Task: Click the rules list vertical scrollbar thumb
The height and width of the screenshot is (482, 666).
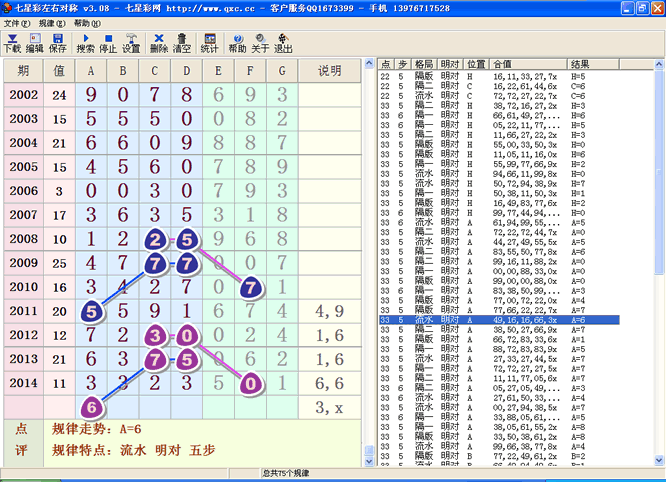Action: [659, 172]
